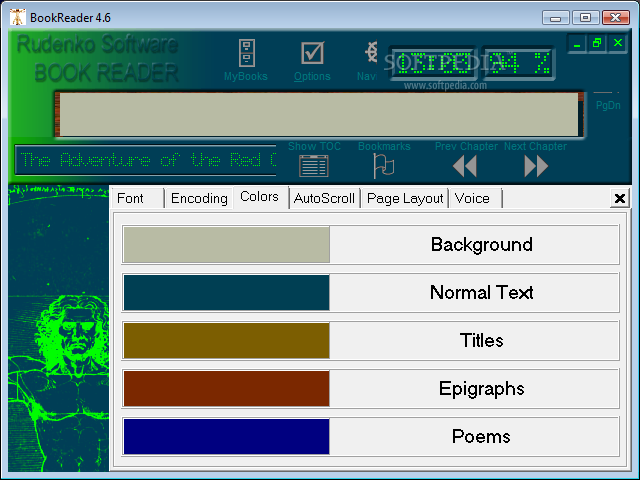
Task: Open the Bookmarks flag icon
Action: click(384, 166)
